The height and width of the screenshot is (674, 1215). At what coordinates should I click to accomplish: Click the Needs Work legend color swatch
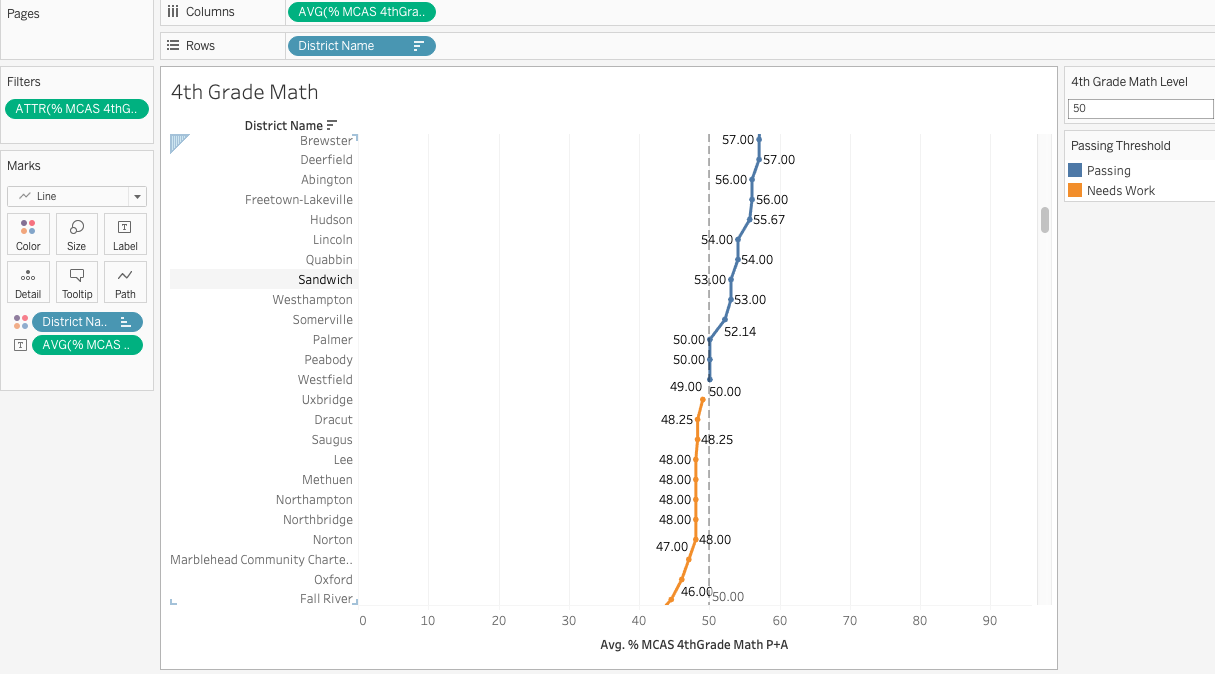[x=1075, y=191]
